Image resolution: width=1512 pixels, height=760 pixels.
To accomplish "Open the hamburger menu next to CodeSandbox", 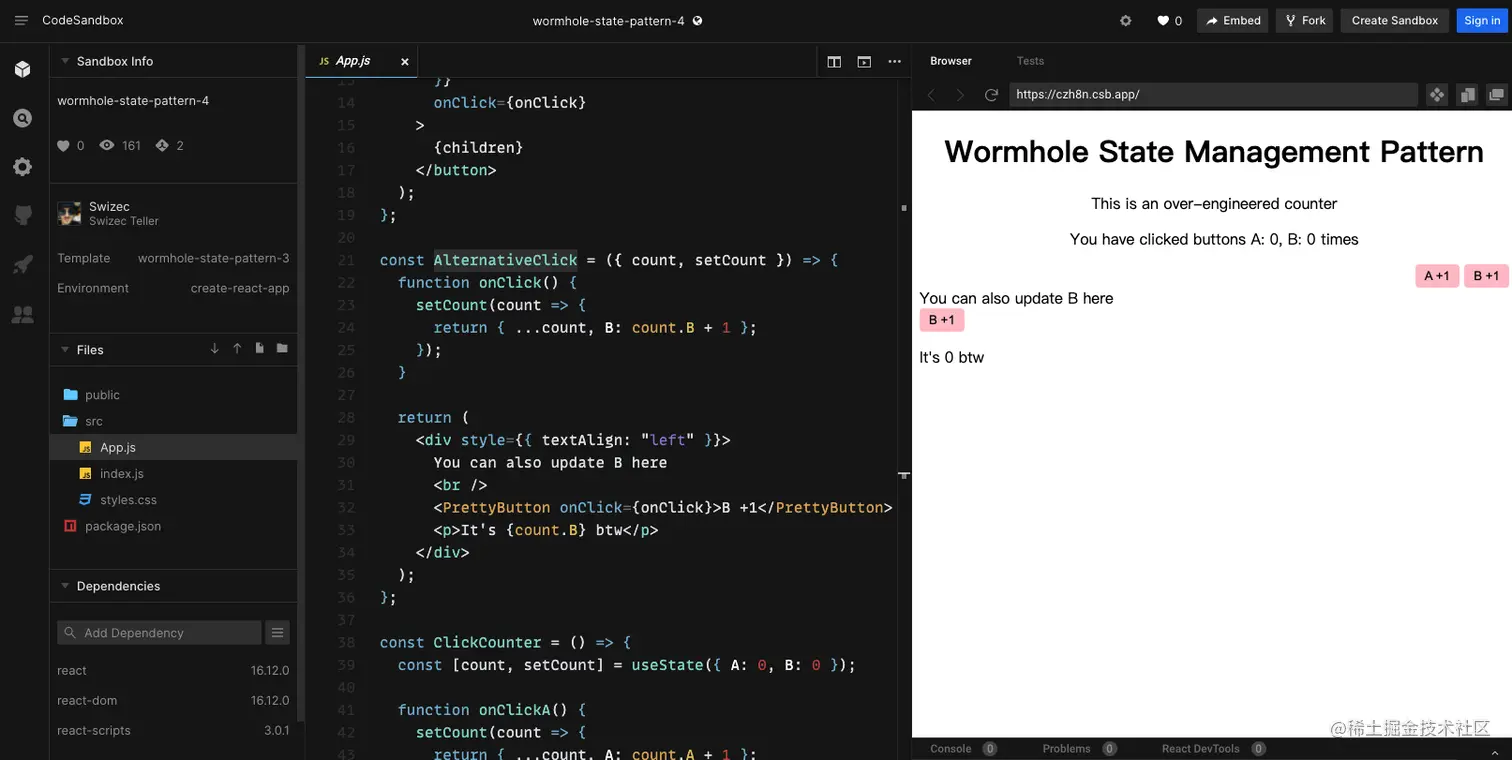I will pyautogui.click(x=21, y=20).
